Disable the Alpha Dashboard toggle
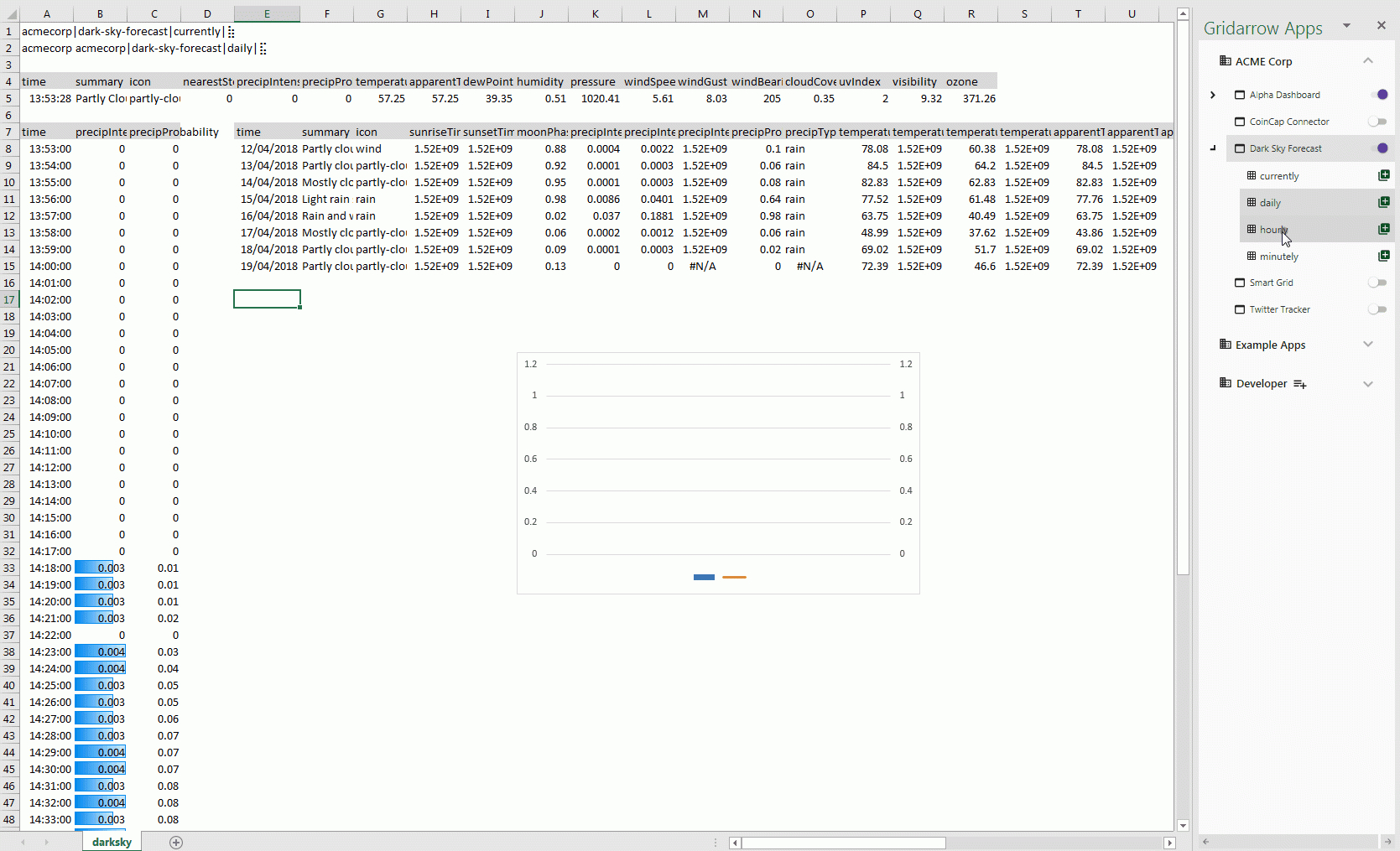Image resolution: width=1400 pixels, height=851 pixels. [x=1377, y=95]
